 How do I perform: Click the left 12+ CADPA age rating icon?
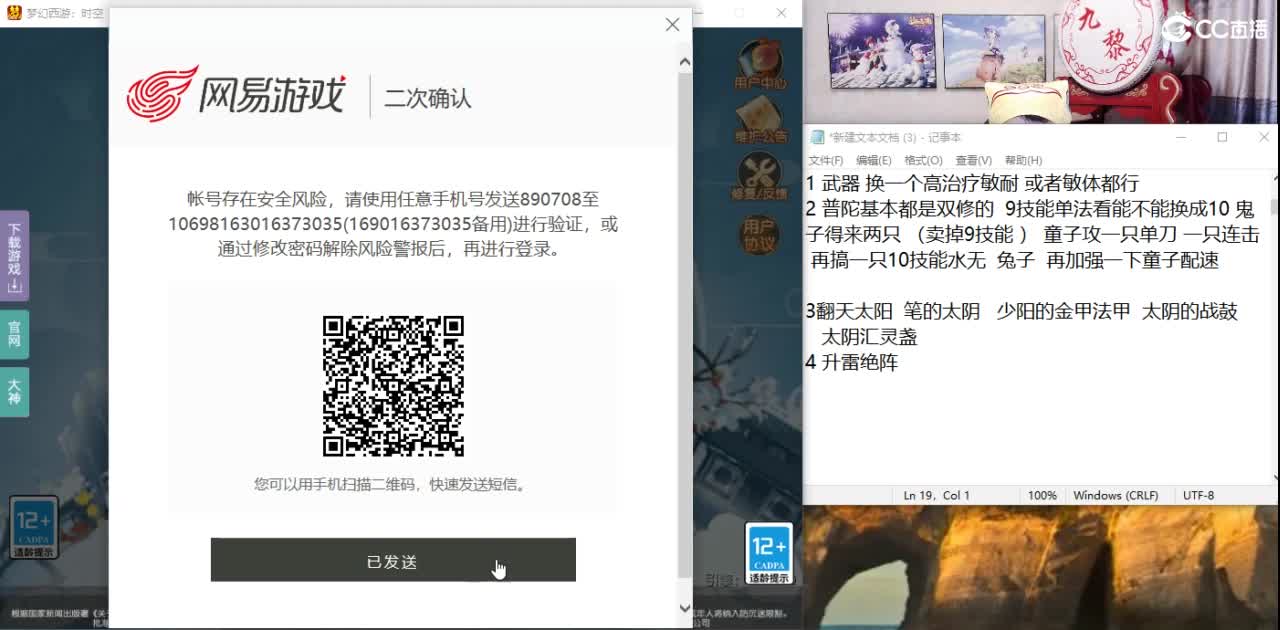coord(34,527)
